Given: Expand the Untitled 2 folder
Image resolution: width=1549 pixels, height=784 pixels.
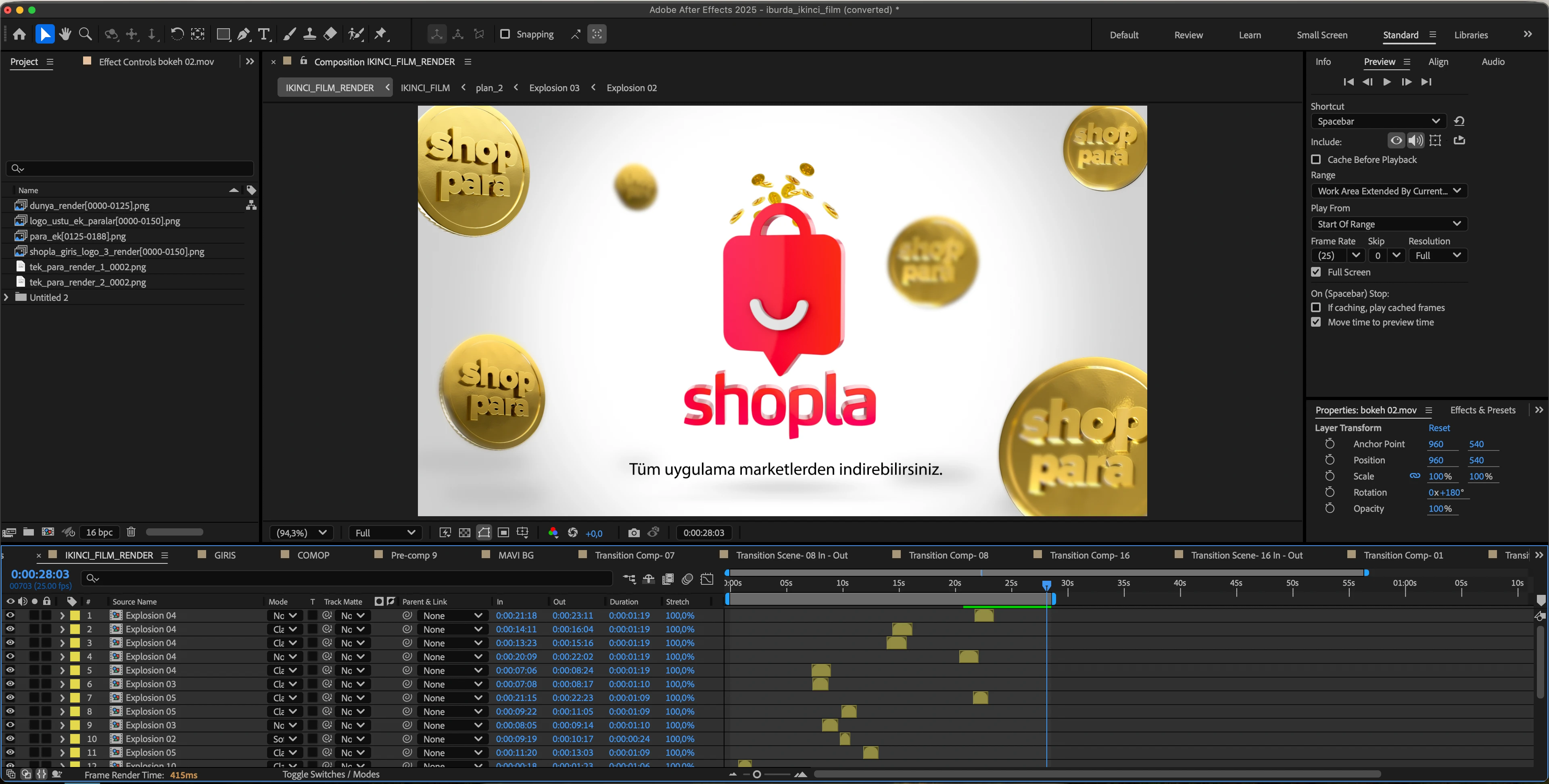Looking at the screenshot, I should (x=6, y=298).
